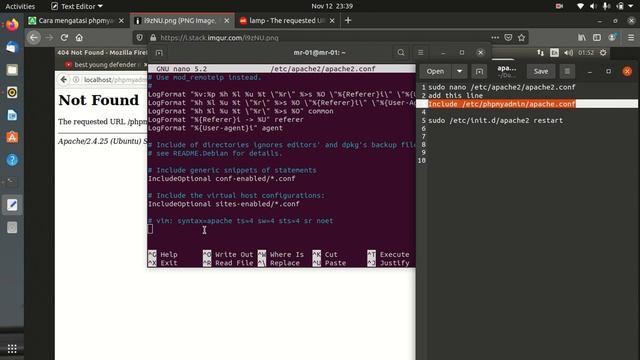The image size is (640, 360).
Task: Open Firefox library icon
Action: [582, 38]
